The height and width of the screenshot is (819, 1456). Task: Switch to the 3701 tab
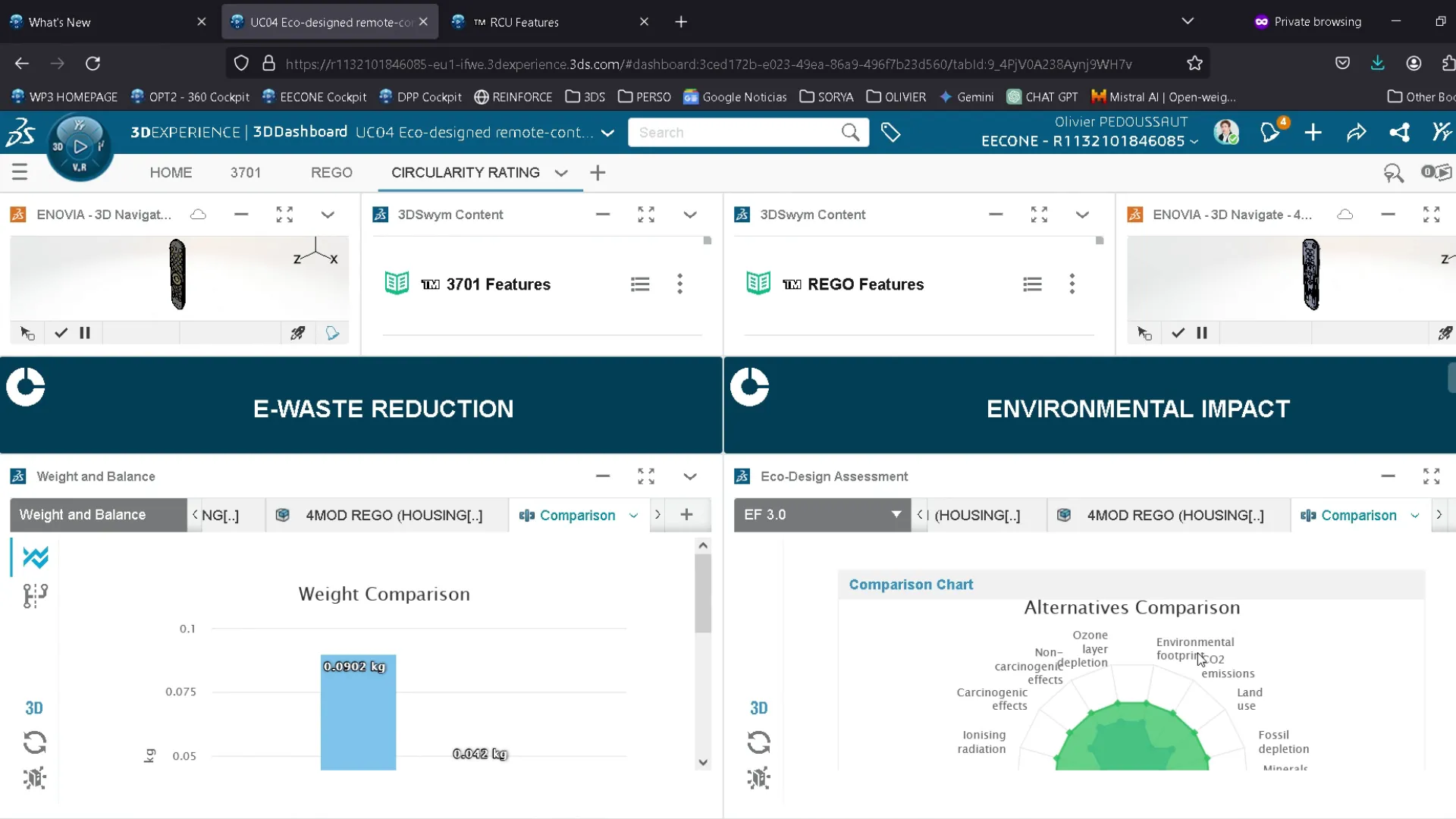pyautogui.click(x=246, y=173)
